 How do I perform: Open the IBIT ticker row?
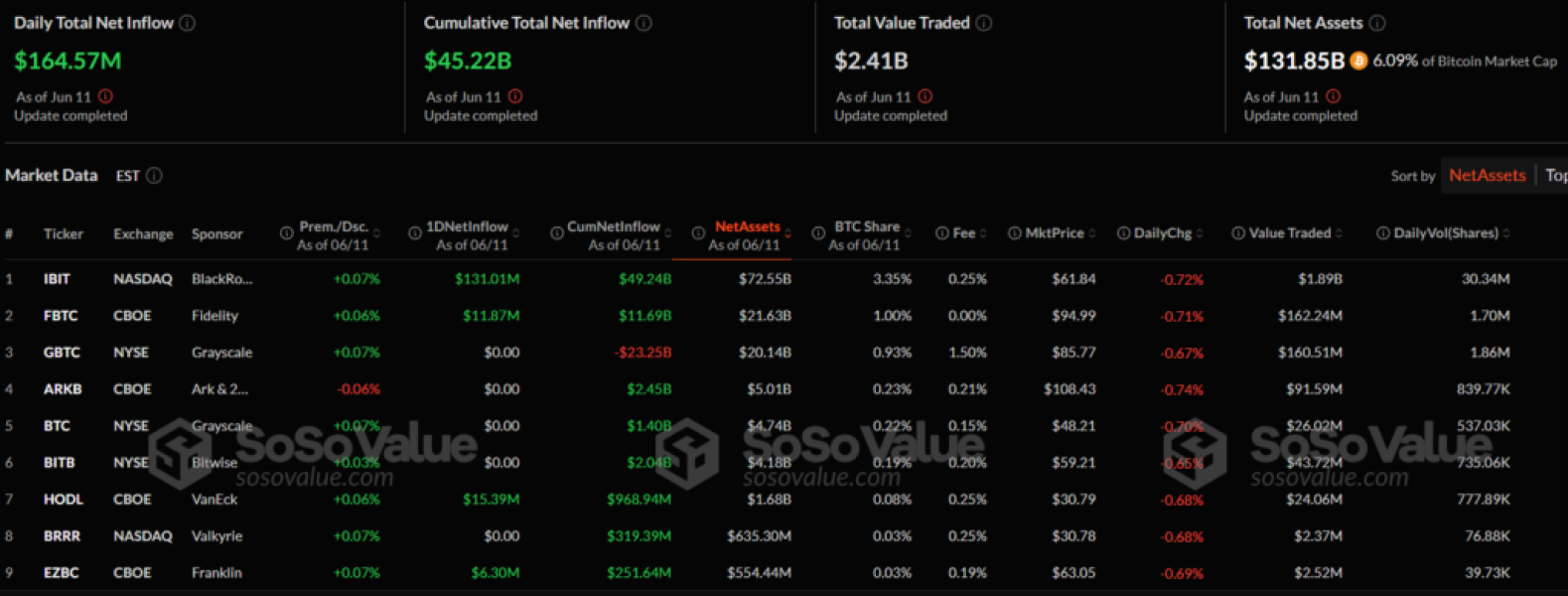coord(57,279)
